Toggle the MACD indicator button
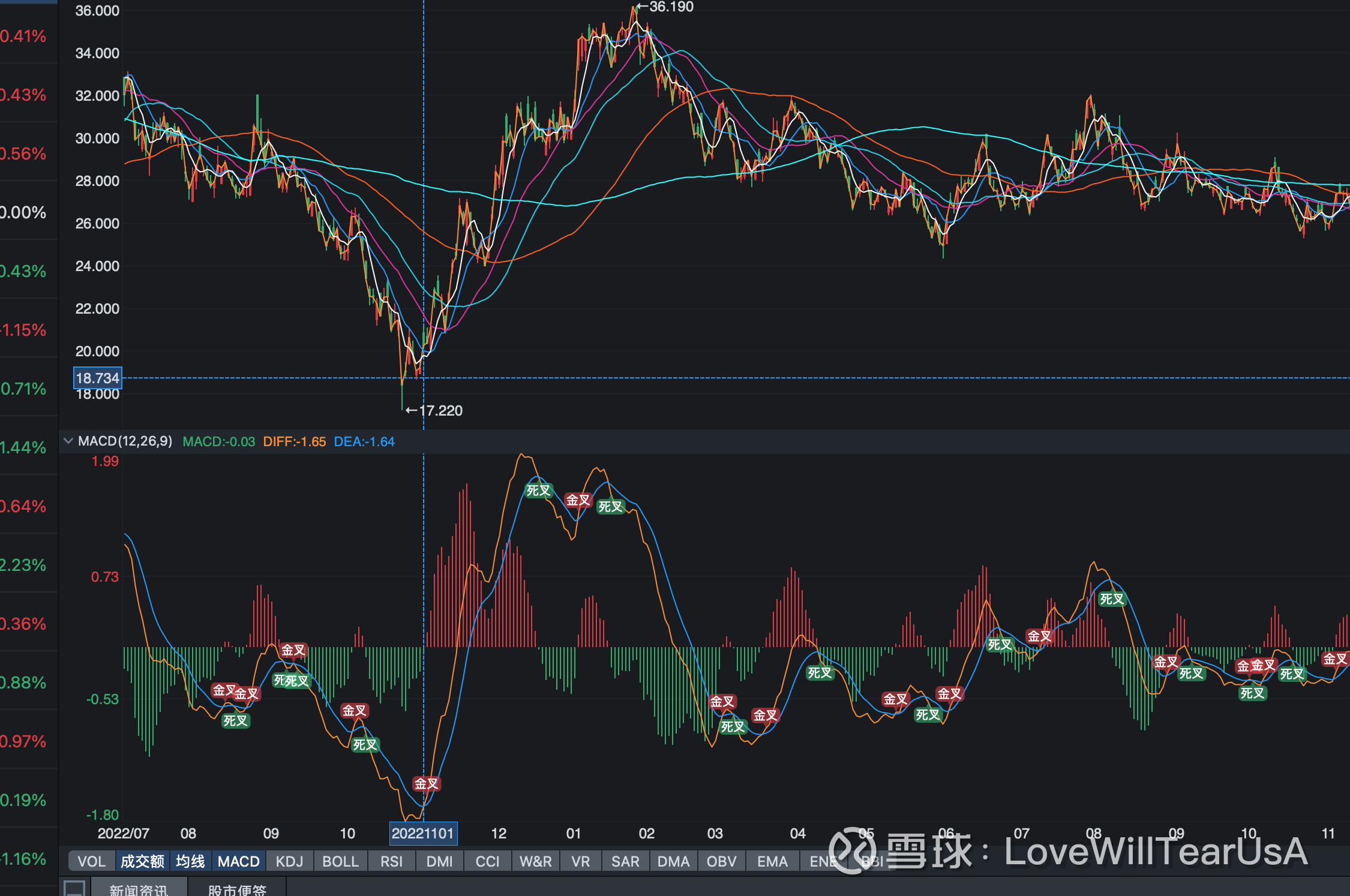The height and width of the screenshot is (896, 1350). 238,861
